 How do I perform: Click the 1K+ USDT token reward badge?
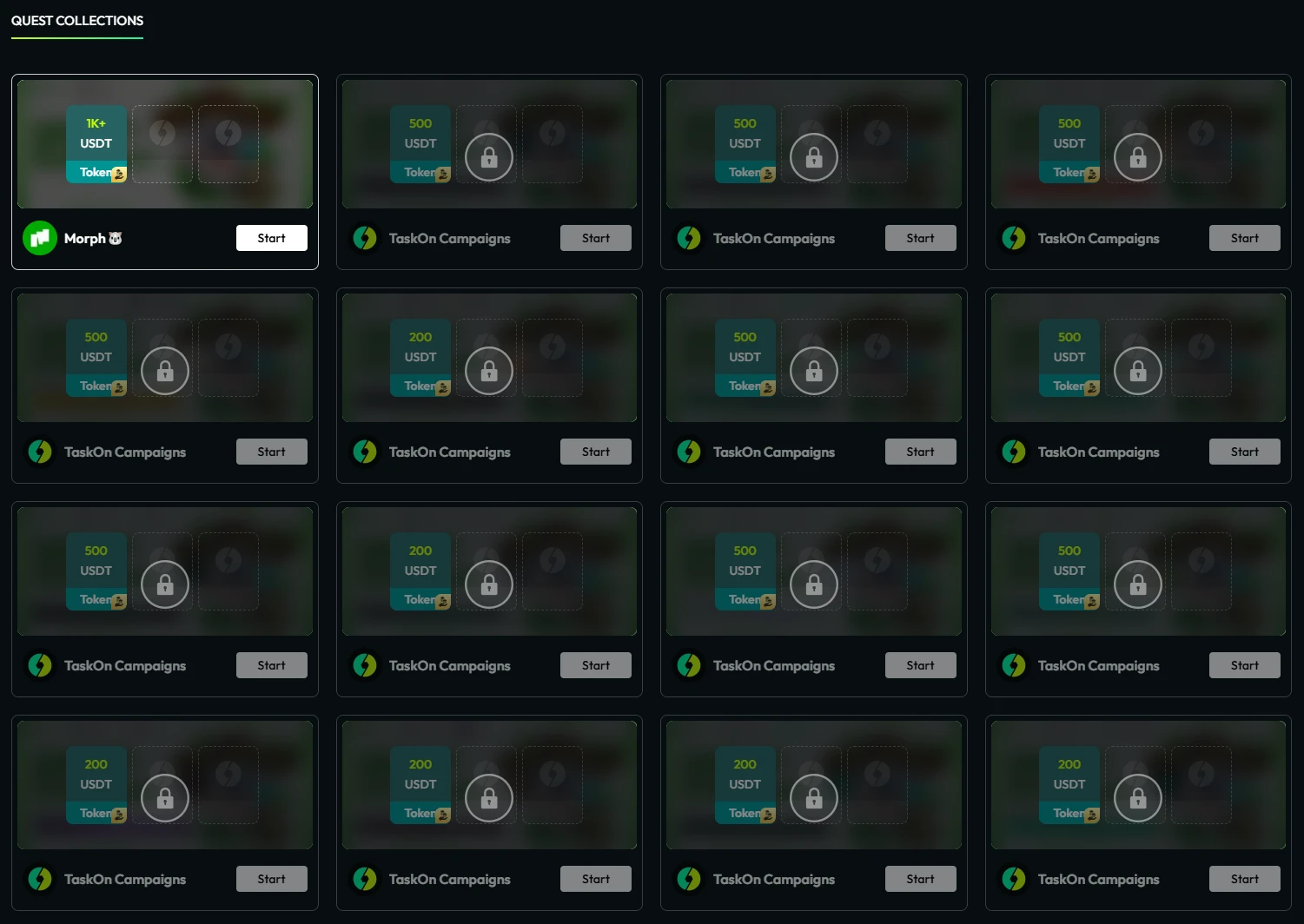coord(96,144)
